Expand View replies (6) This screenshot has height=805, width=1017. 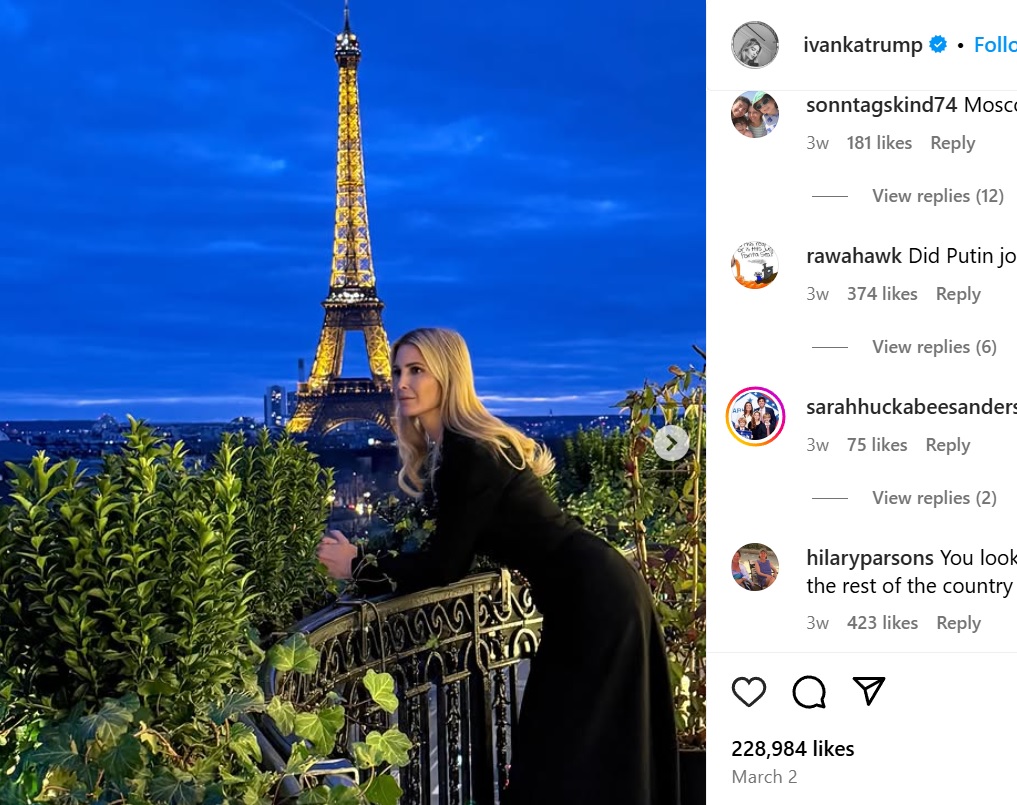tap(934, 347)
